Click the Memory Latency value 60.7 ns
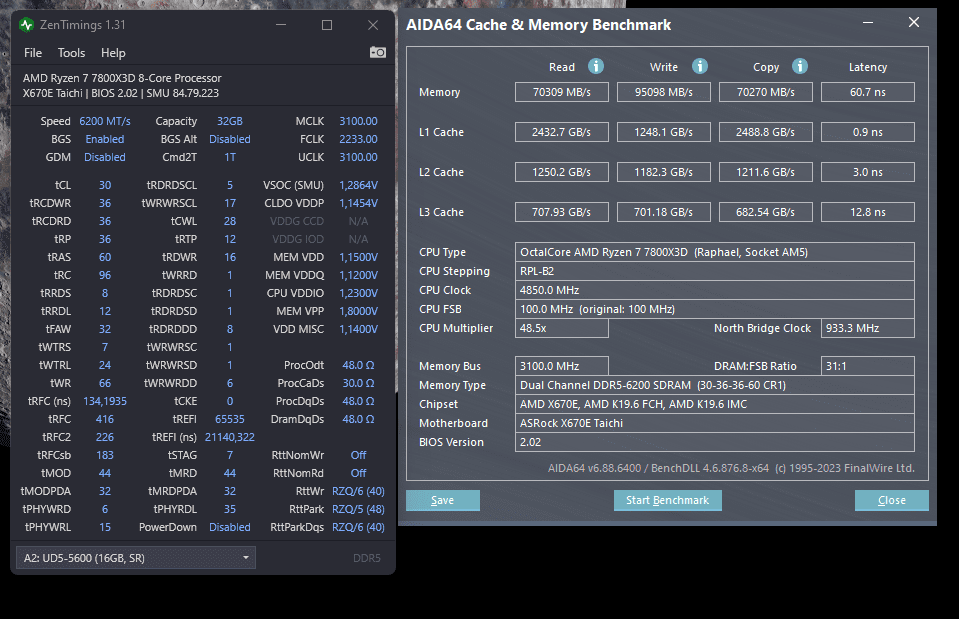The height and width of the screenshot is (619, 959). [868, 92]
